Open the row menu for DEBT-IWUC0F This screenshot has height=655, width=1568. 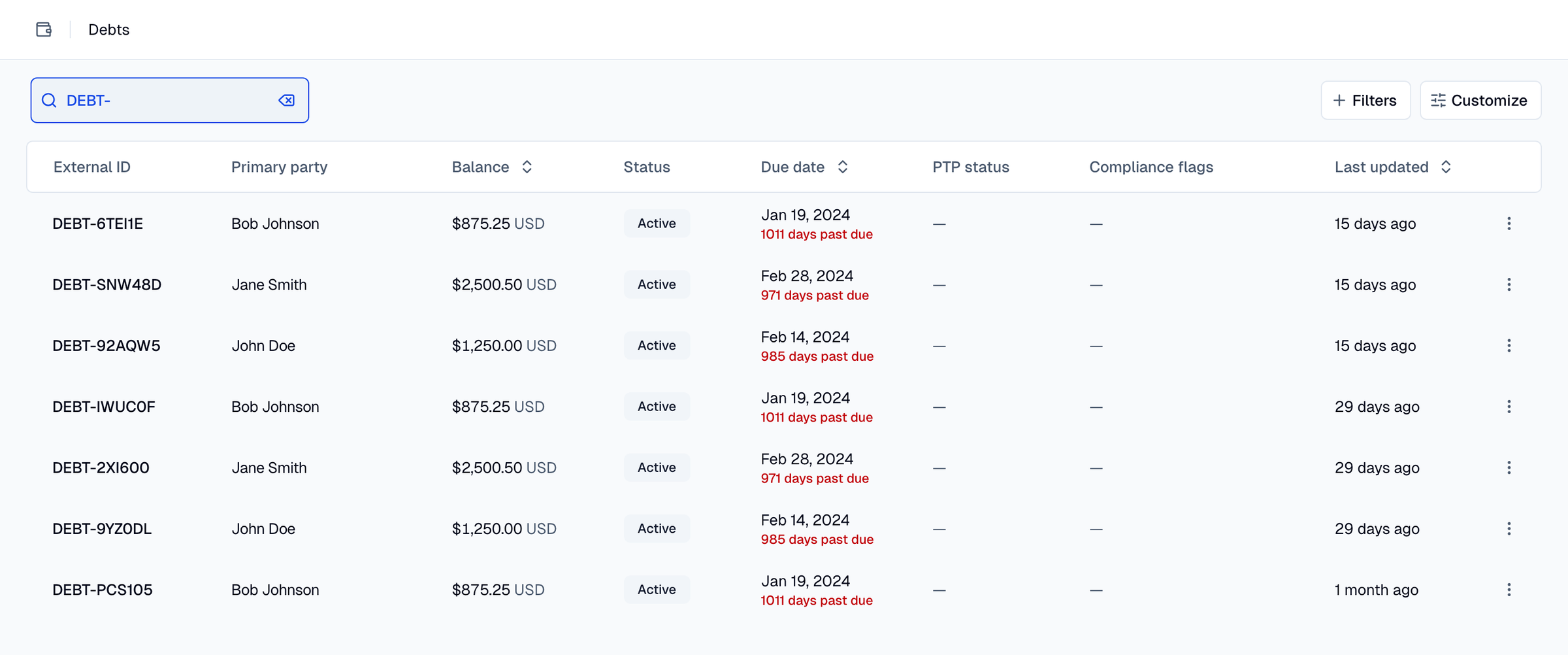click(x=1509, y=407)
